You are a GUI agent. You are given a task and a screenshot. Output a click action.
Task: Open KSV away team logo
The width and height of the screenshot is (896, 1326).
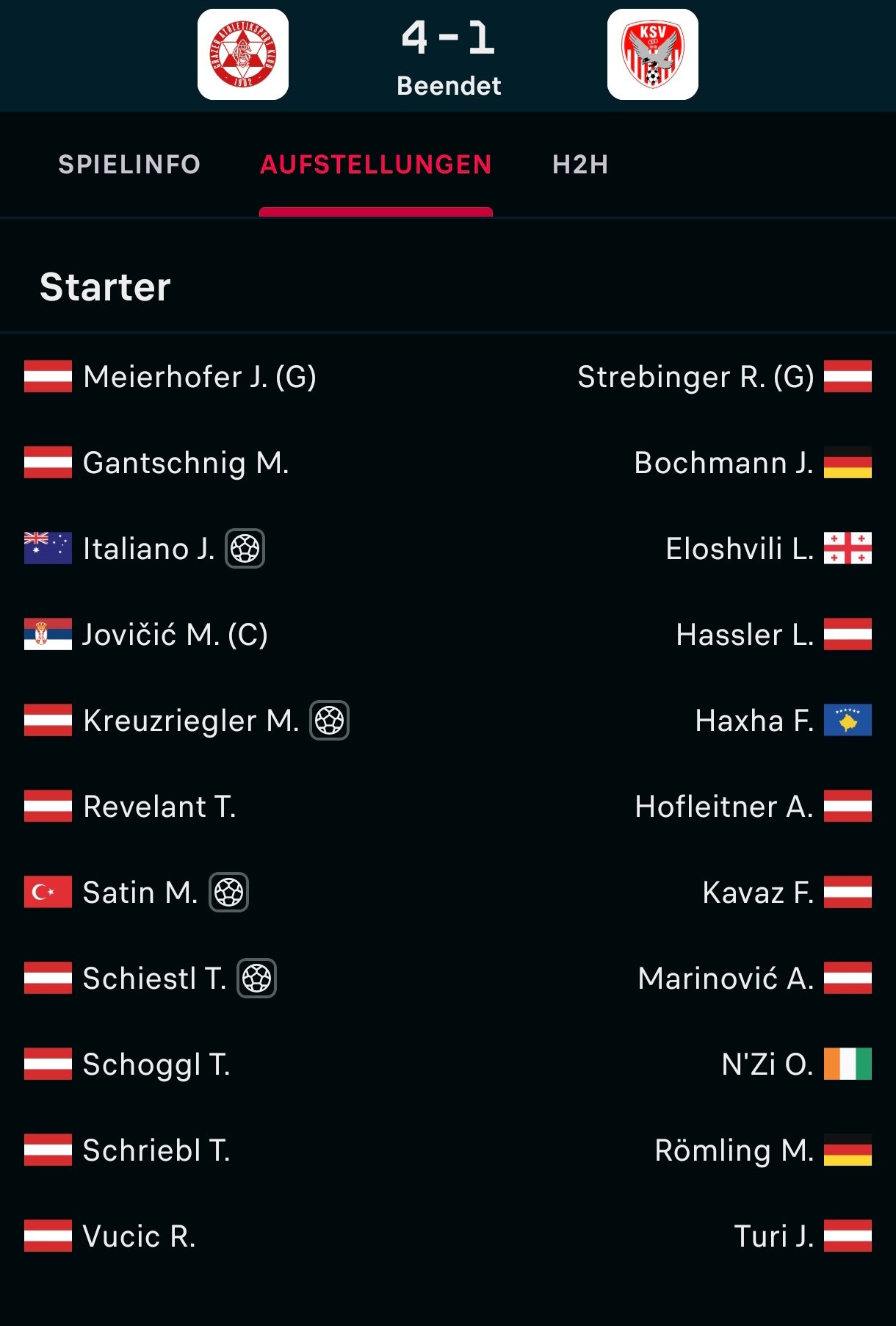click(653, 54)
